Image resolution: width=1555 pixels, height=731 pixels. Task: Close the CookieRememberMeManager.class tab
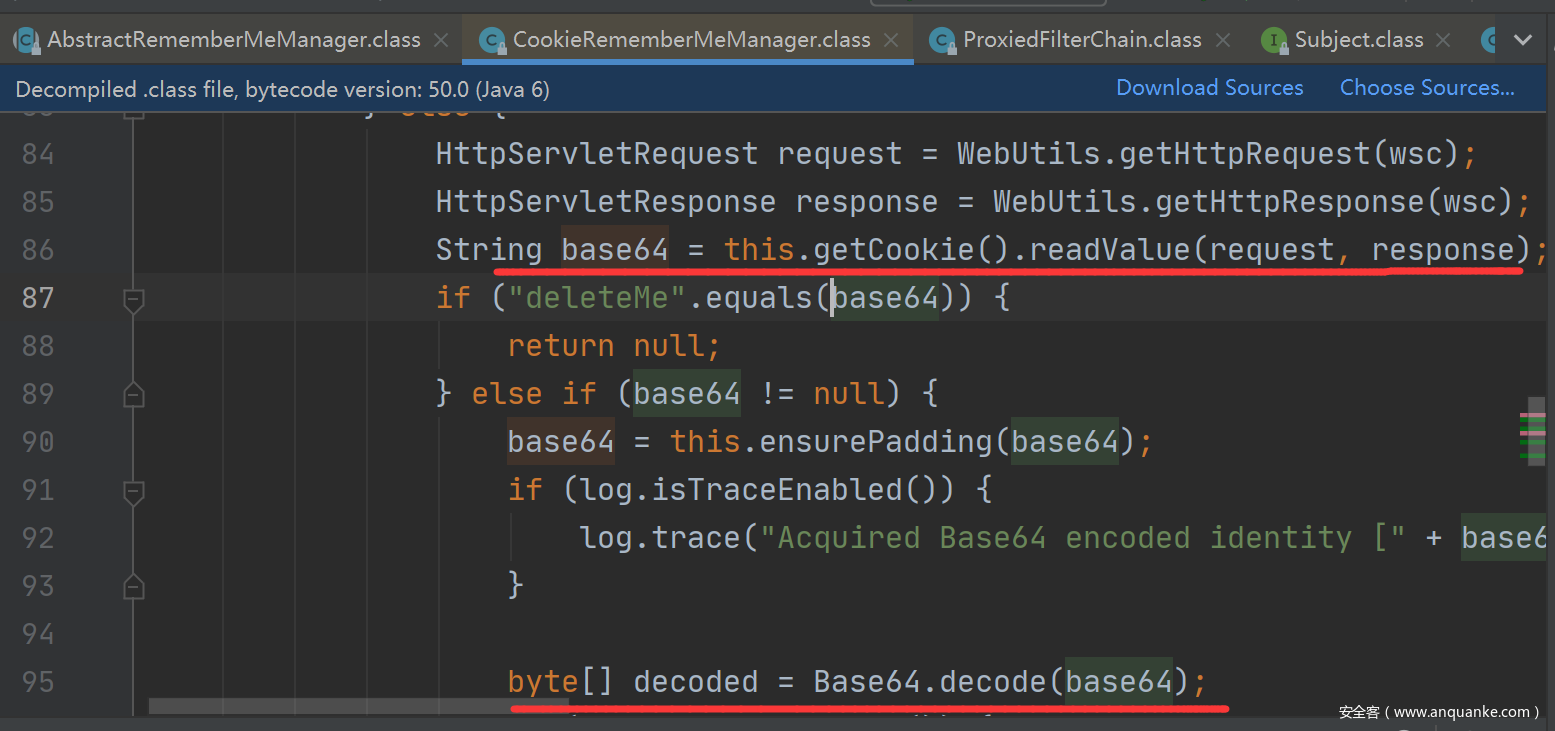point(892,41)
